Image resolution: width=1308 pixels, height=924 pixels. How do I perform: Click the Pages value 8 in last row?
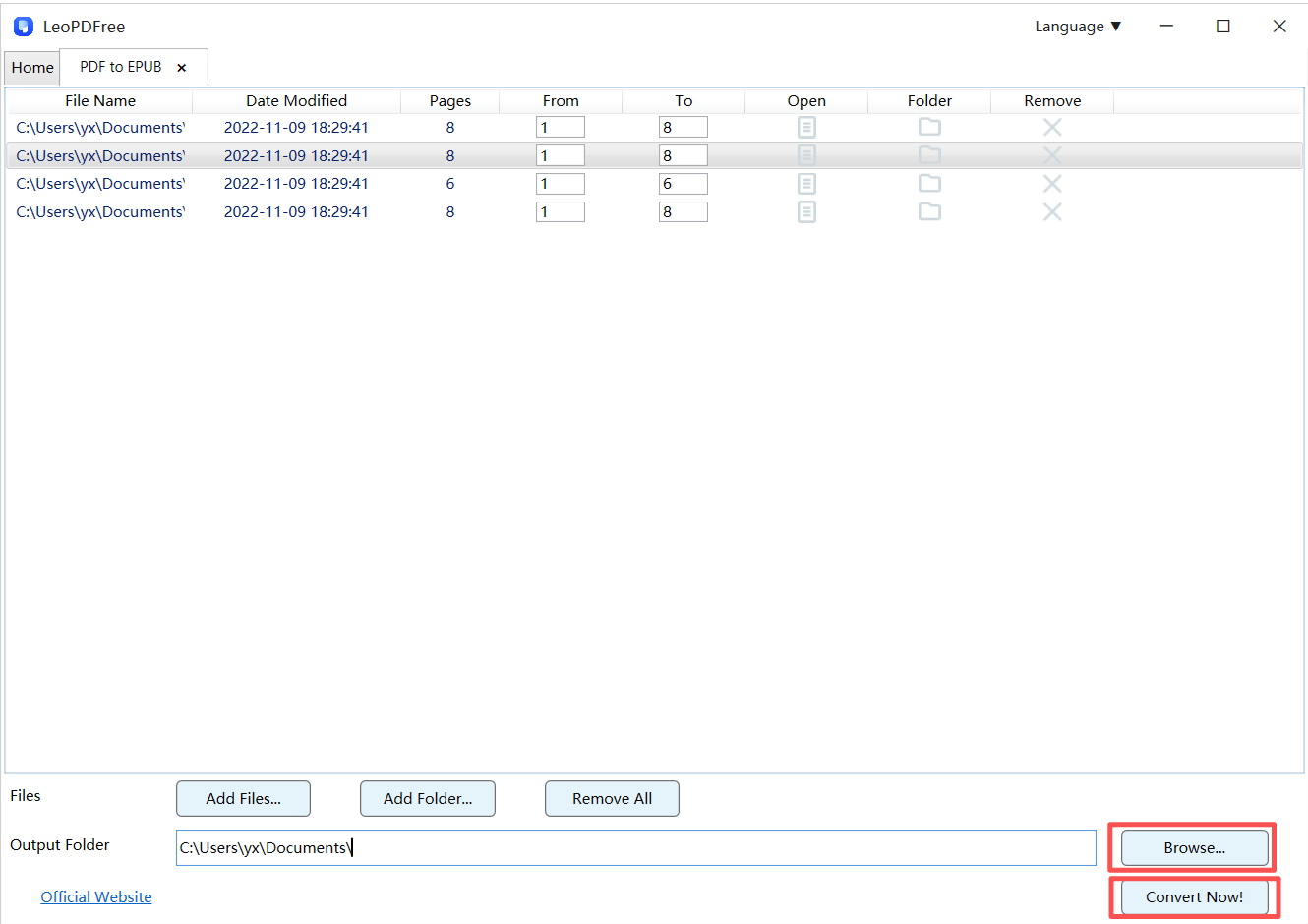tap(450, 212)
